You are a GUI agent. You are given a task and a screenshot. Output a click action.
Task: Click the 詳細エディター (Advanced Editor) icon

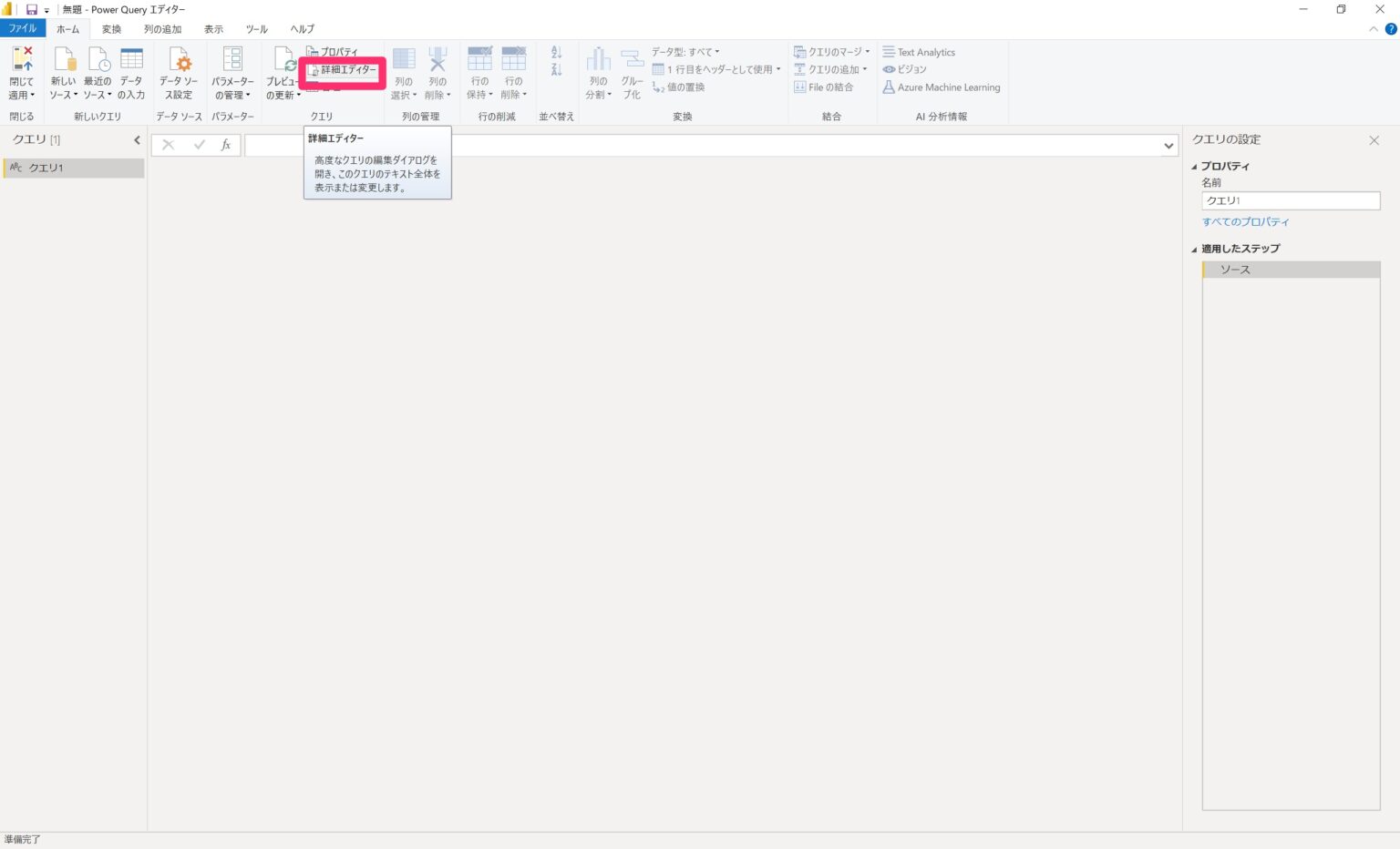tap(345, 70)
